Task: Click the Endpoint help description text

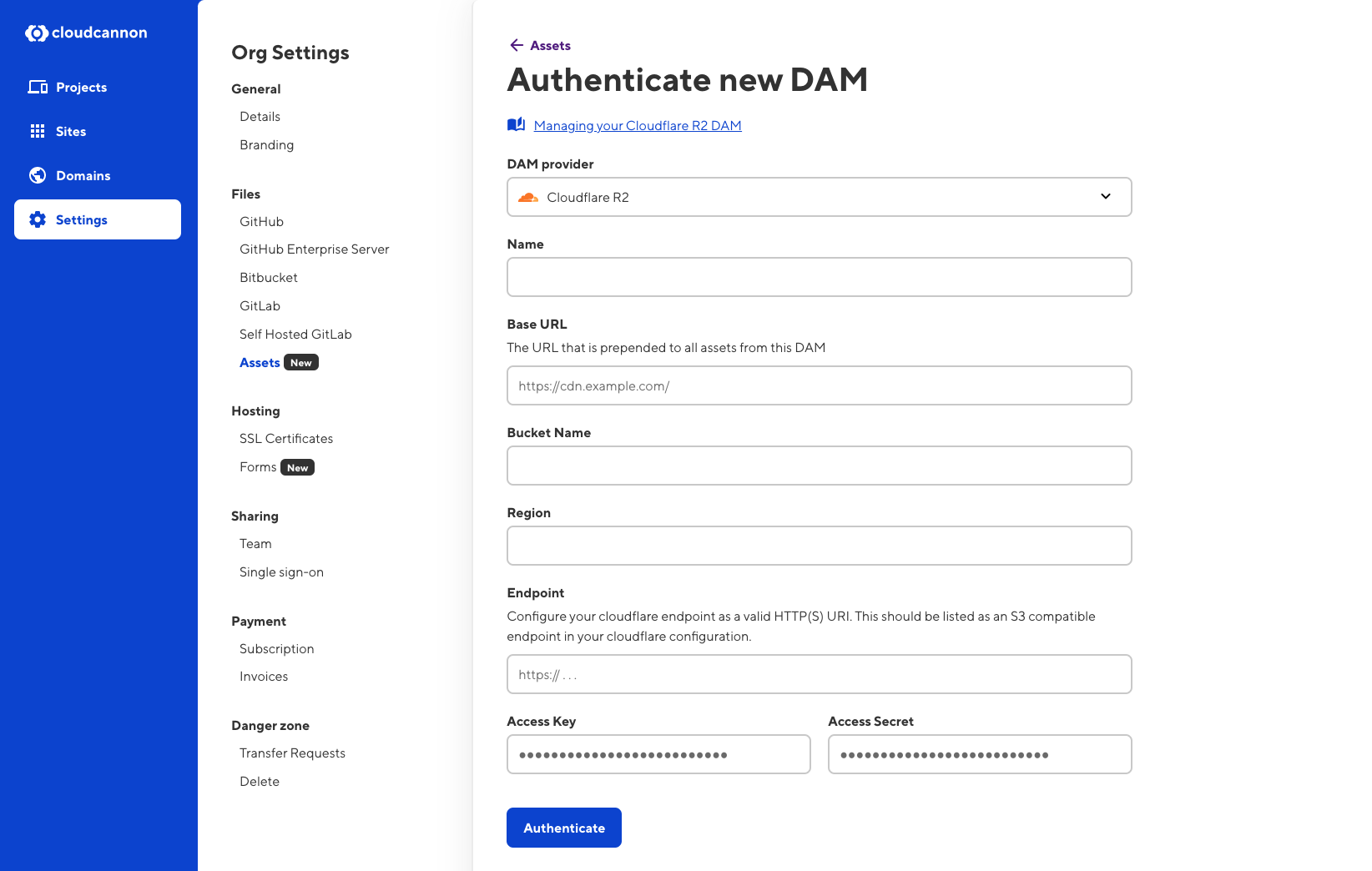Action: pyautogui.click(x=801, y=627)
